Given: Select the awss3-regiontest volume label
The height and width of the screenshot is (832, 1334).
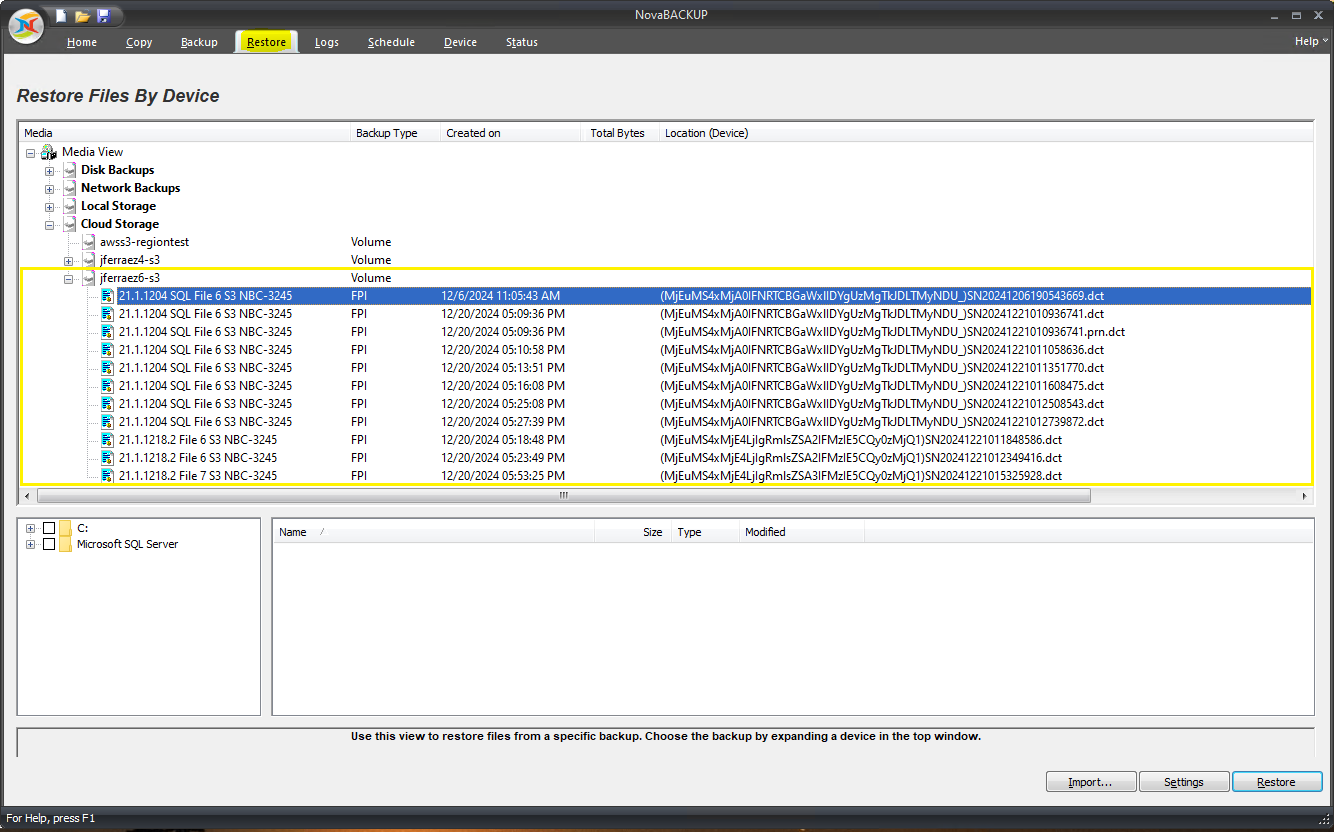Looking at the screenshot, I should point(145,242).
